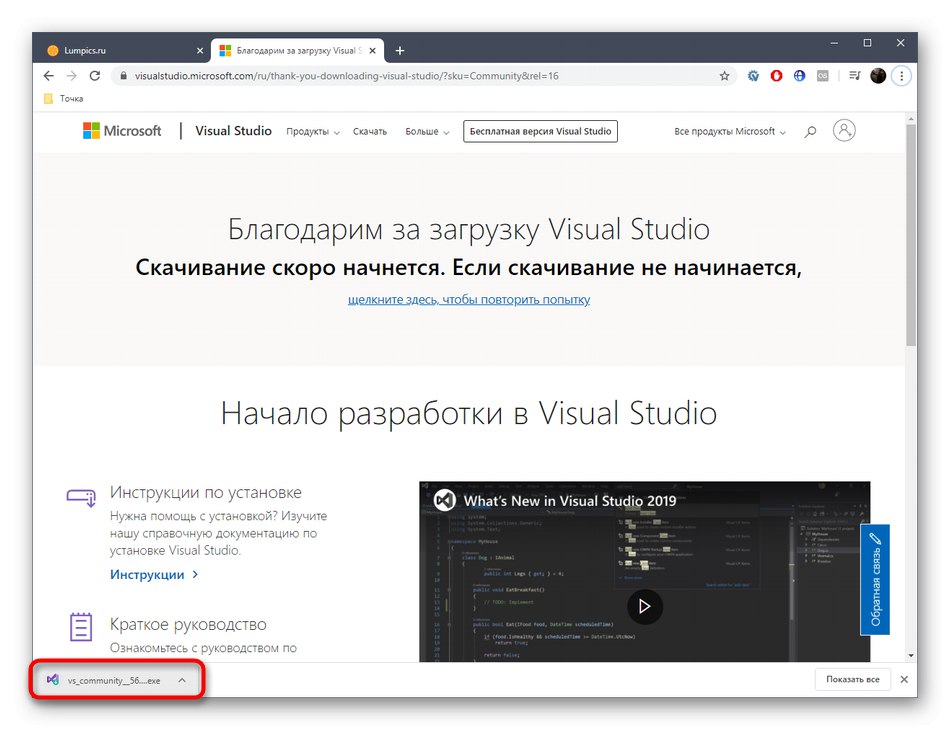Click the browser forward arrow

pos(71,76)
